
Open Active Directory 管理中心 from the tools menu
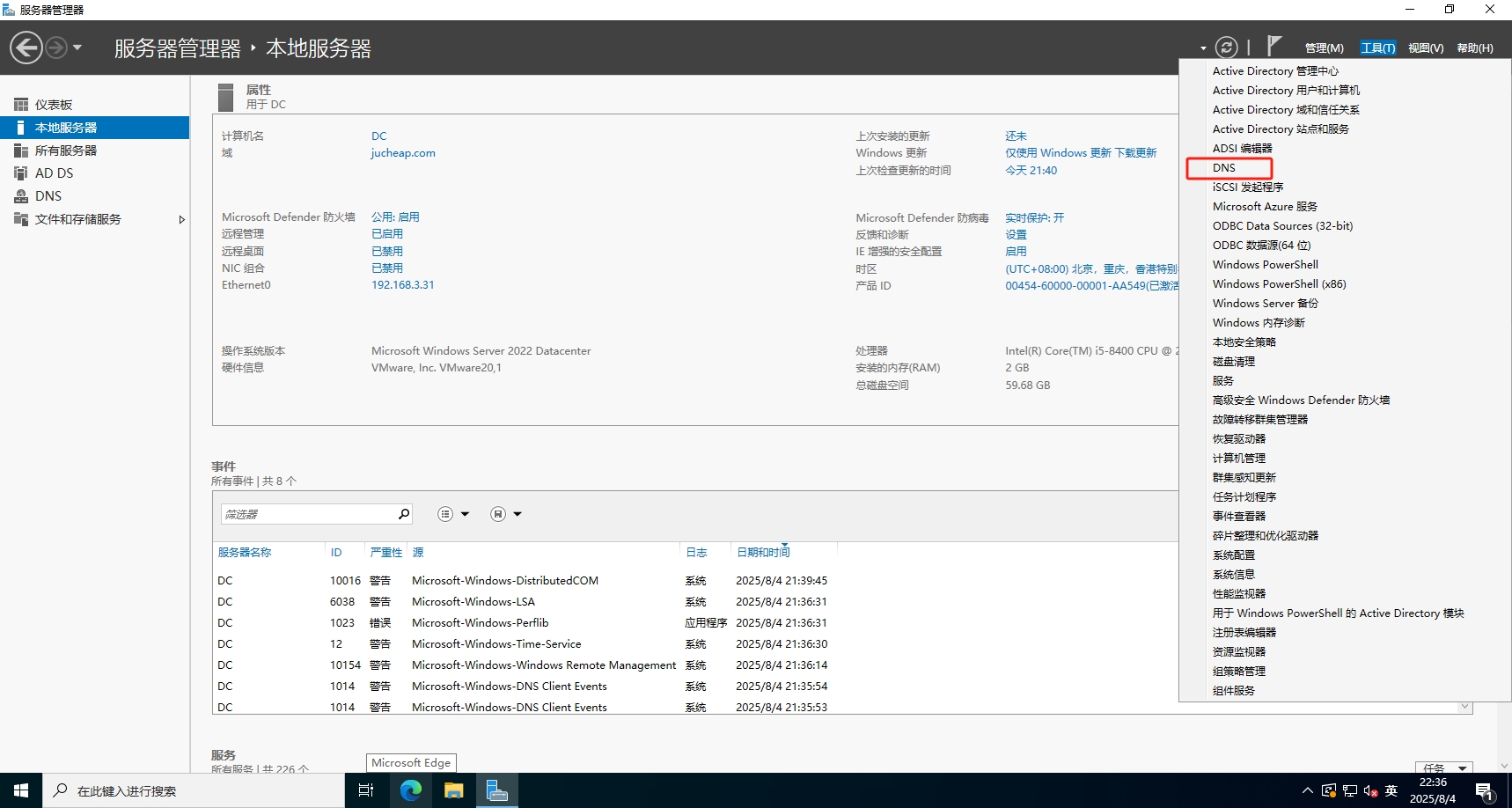click(x=1275, y=71)
